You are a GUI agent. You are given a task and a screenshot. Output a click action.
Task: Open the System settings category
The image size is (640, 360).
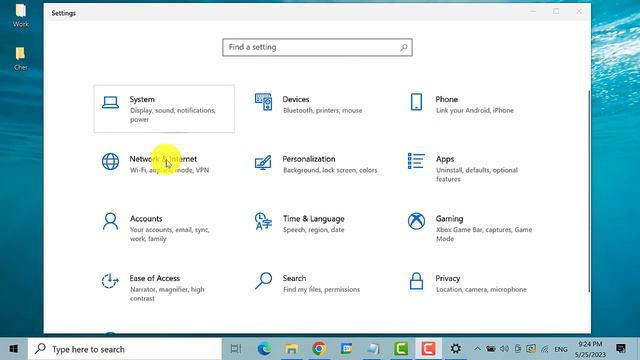164,109
